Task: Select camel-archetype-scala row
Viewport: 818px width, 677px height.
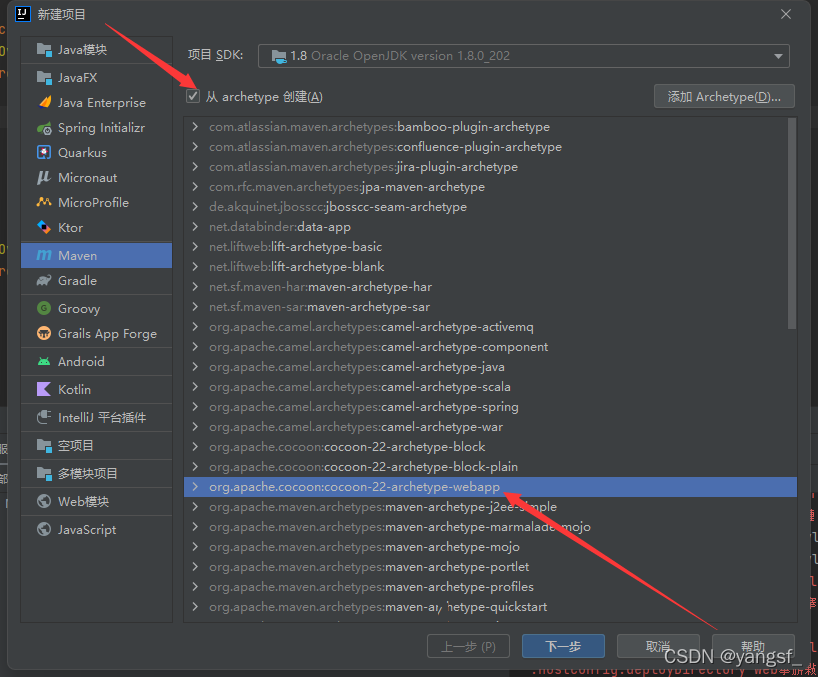Action: (x=490, y=386)
